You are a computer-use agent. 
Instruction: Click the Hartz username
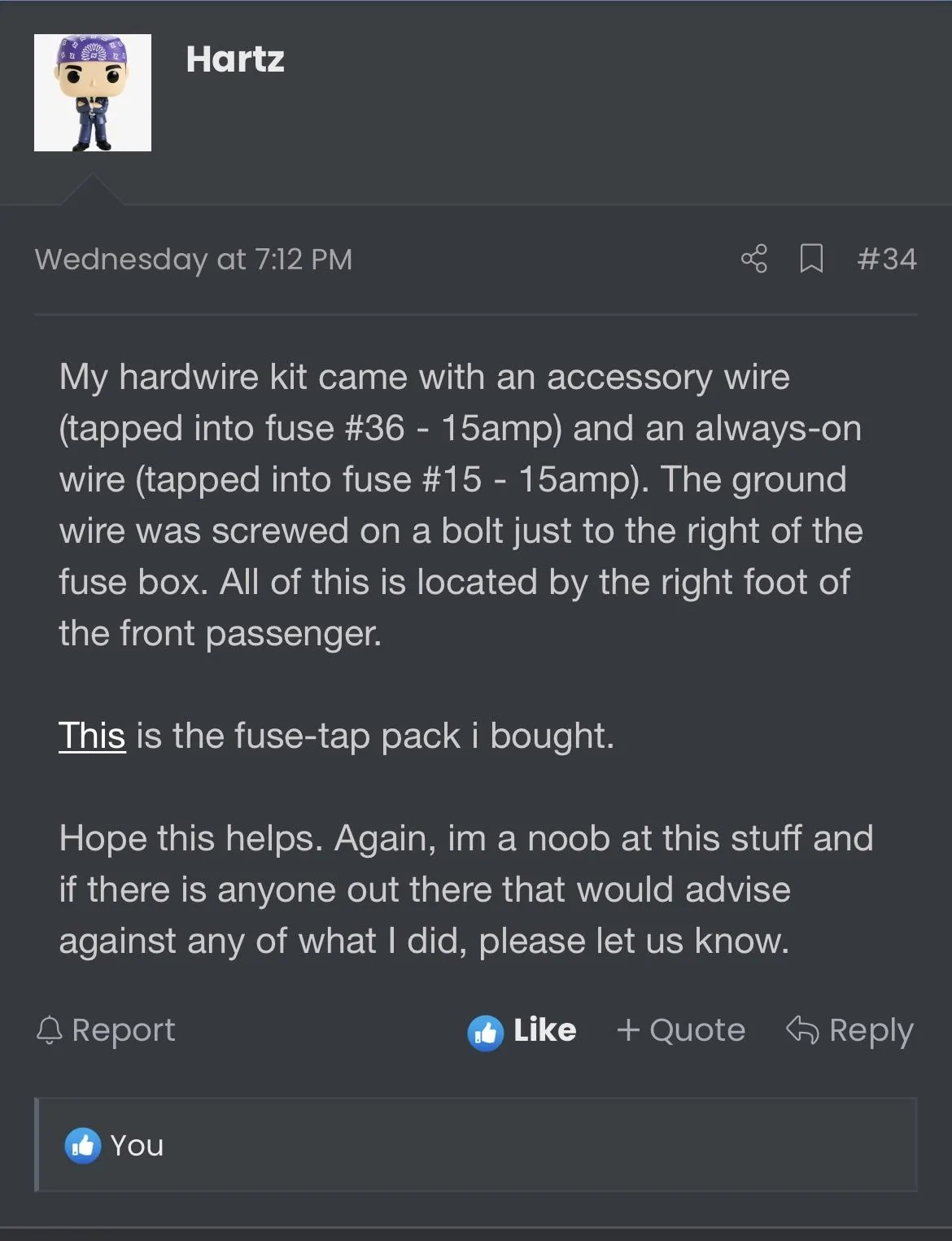coord(235,59)
